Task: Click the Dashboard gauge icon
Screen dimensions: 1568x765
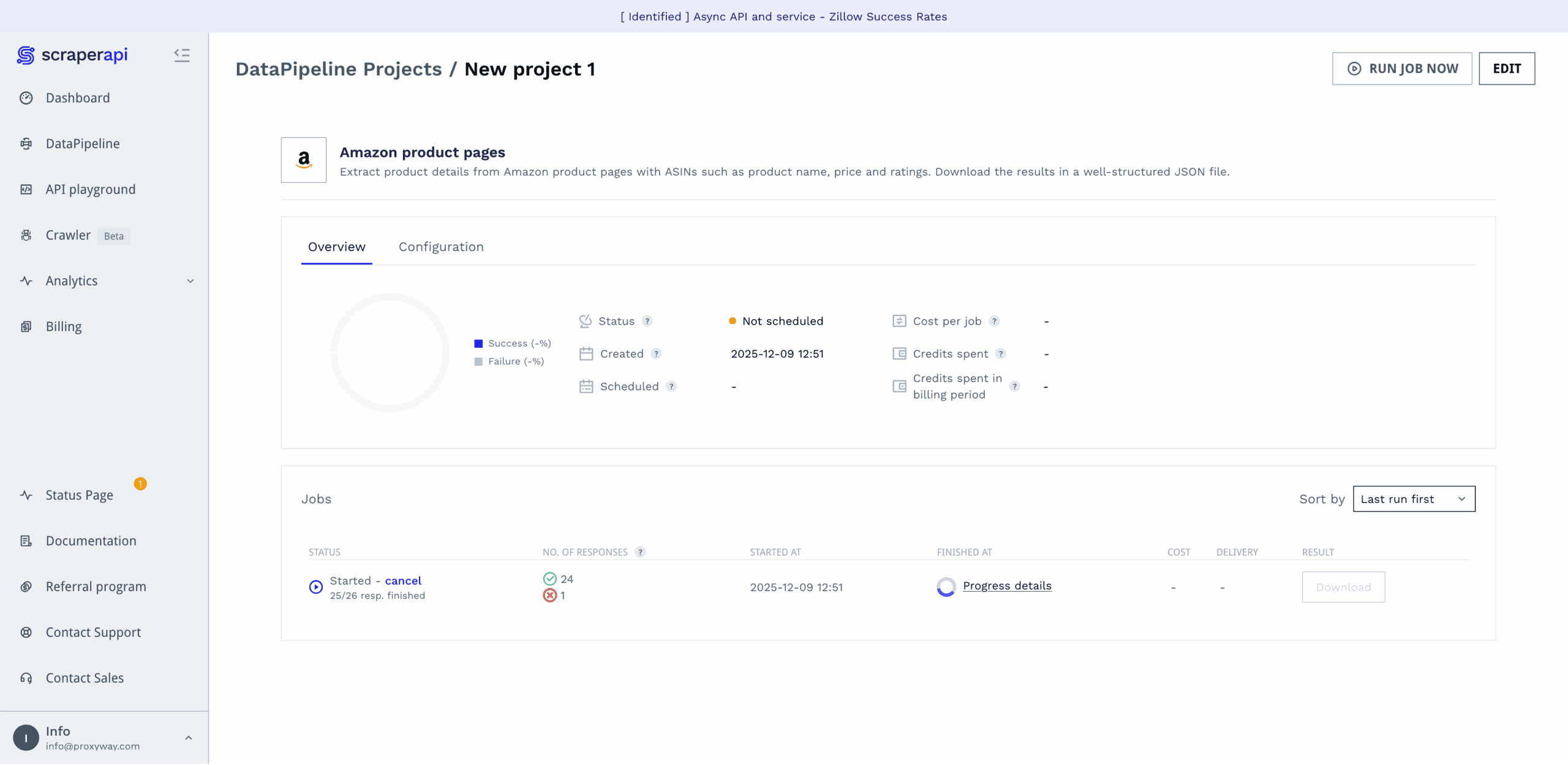Action: point(26,98)
